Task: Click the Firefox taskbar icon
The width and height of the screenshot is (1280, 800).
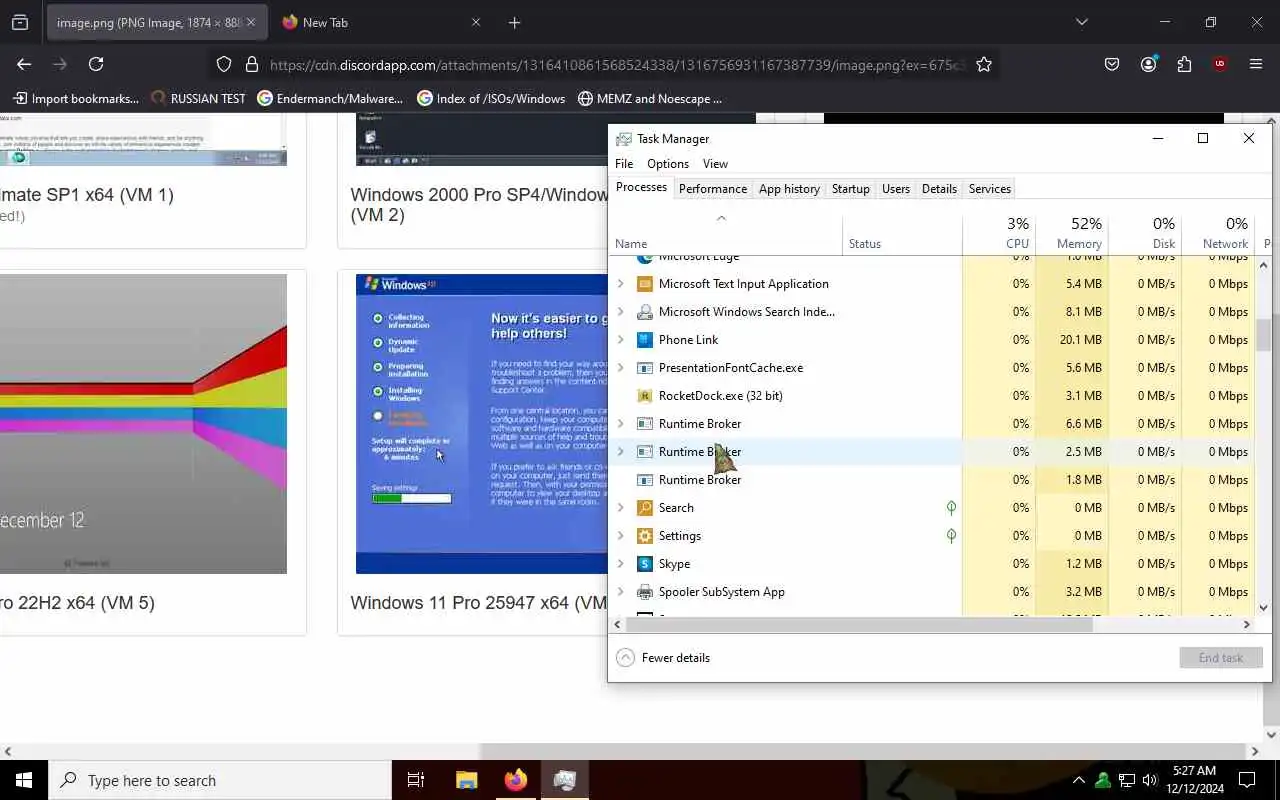Action: point(516,780)
